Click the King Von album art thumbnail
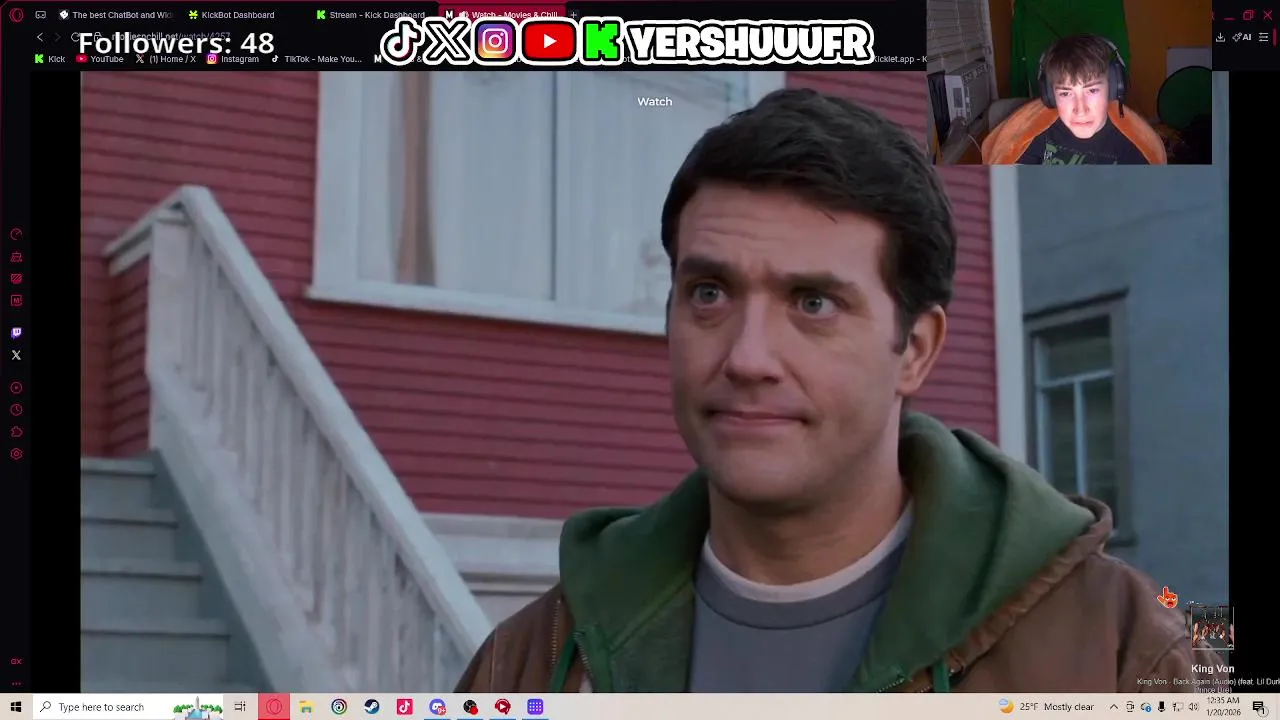Screen dimensions: 1280x720 coord(1212,630)
